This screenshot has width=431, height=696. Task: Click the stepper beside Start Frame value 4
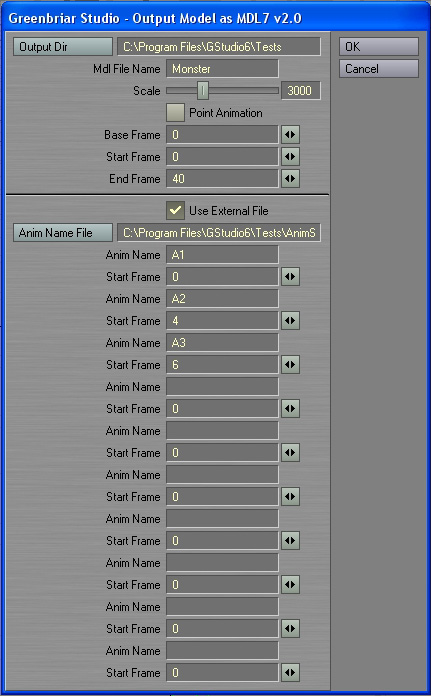click(290, 320)
